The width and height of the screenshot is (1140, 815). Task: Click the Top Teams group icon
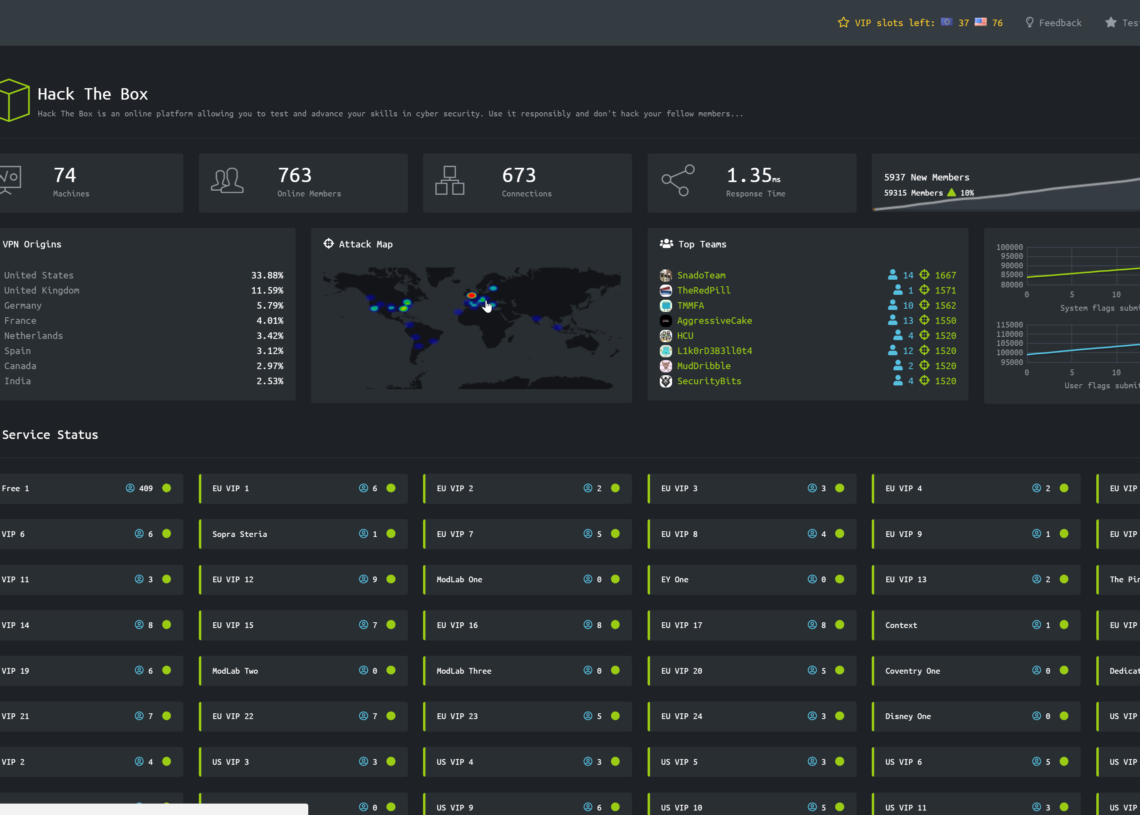(x=666, y=244)
